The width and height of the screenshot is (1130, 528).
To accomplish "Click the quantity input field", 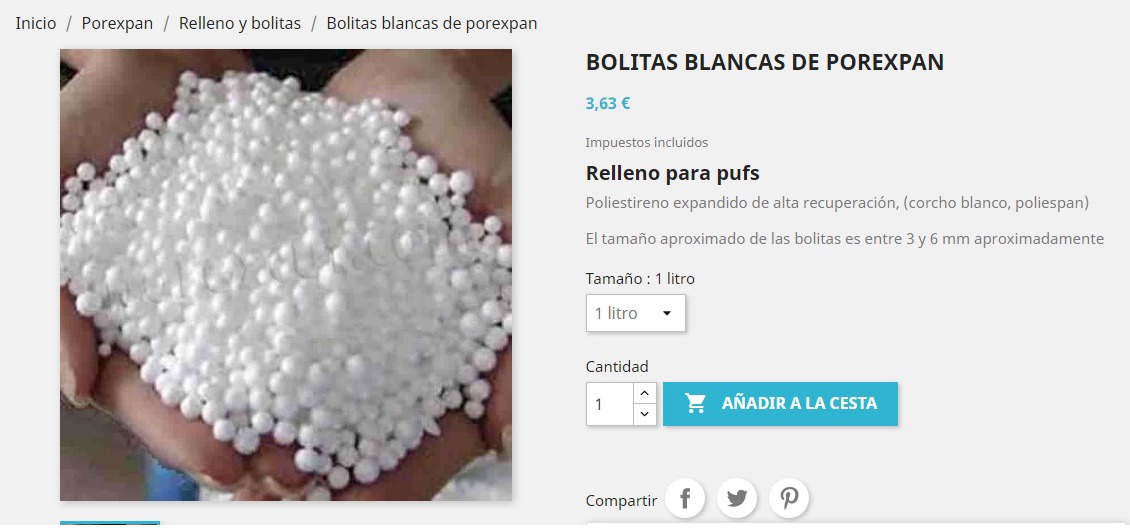I will 610,404.
